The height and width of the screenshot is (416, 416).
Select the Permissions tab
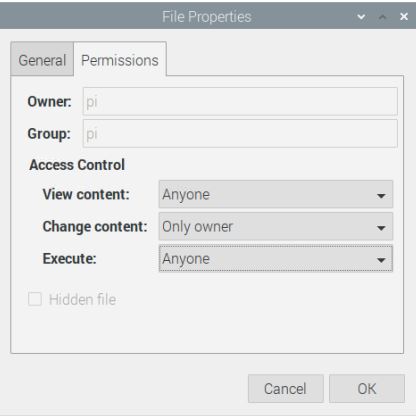pos(120,60)
